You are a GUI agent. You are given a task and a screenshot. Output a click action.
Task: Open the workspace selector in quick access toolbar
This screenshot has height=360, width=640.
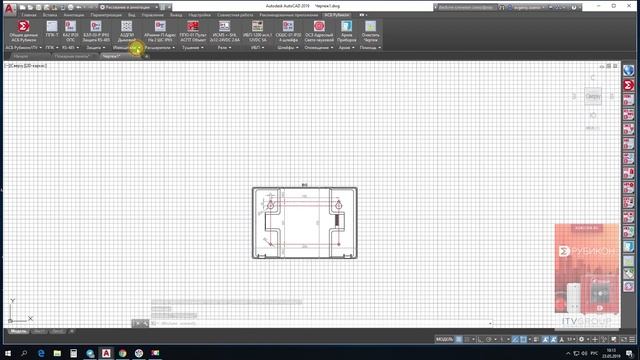129,7
